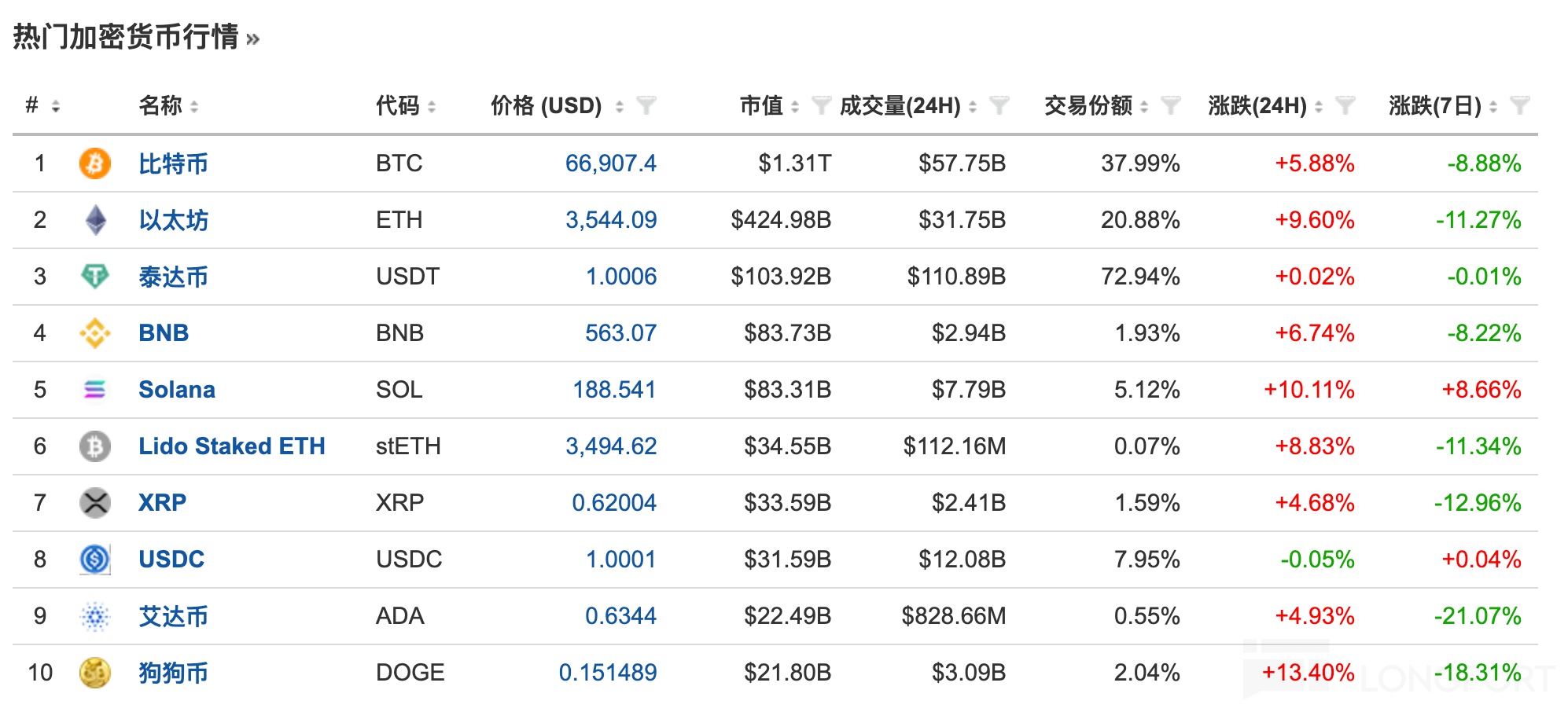Open the filter for 市值 column
1568x712 pixels.
[821, 105]
